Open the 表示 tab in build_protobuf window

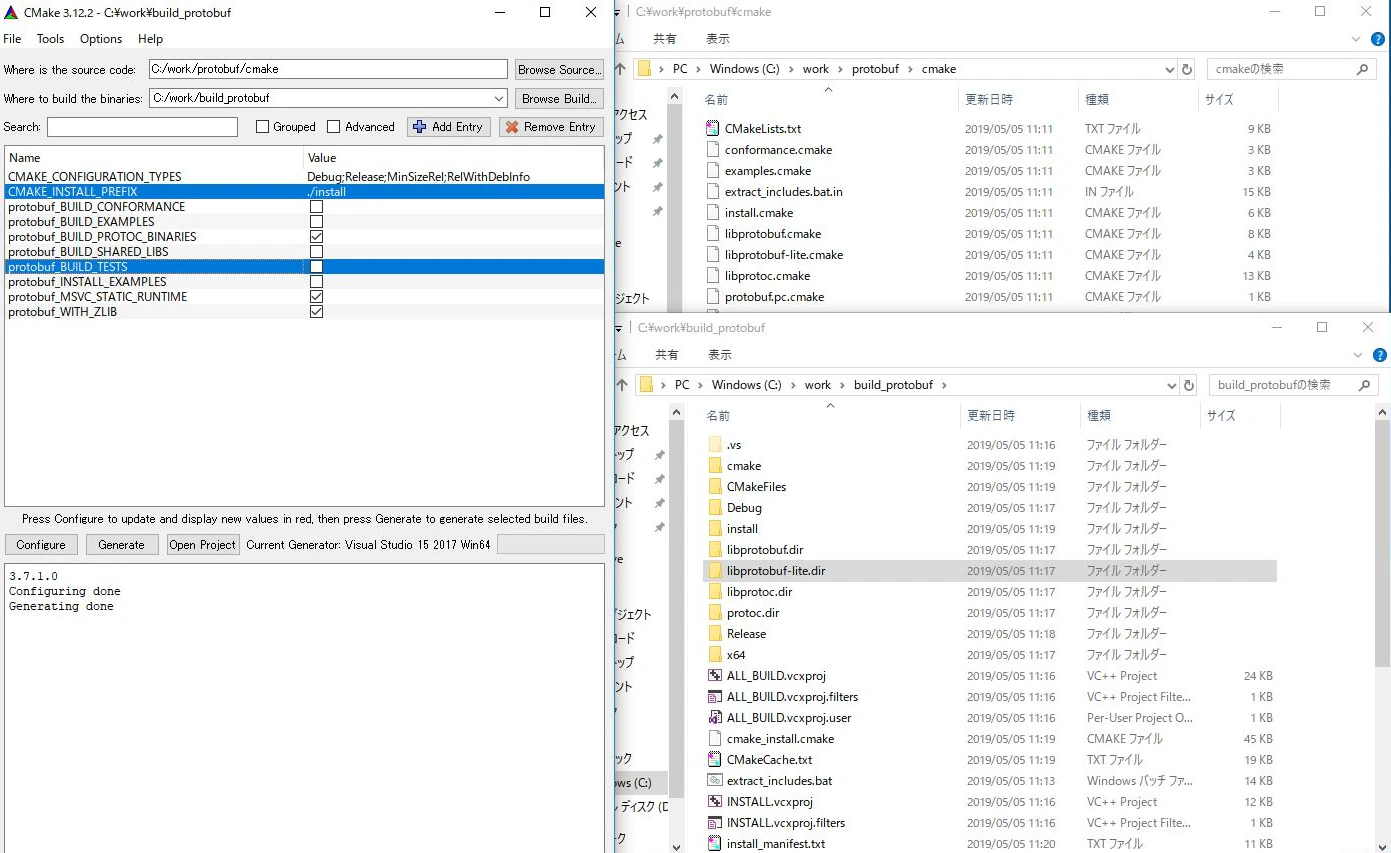[x=720, y=355]
